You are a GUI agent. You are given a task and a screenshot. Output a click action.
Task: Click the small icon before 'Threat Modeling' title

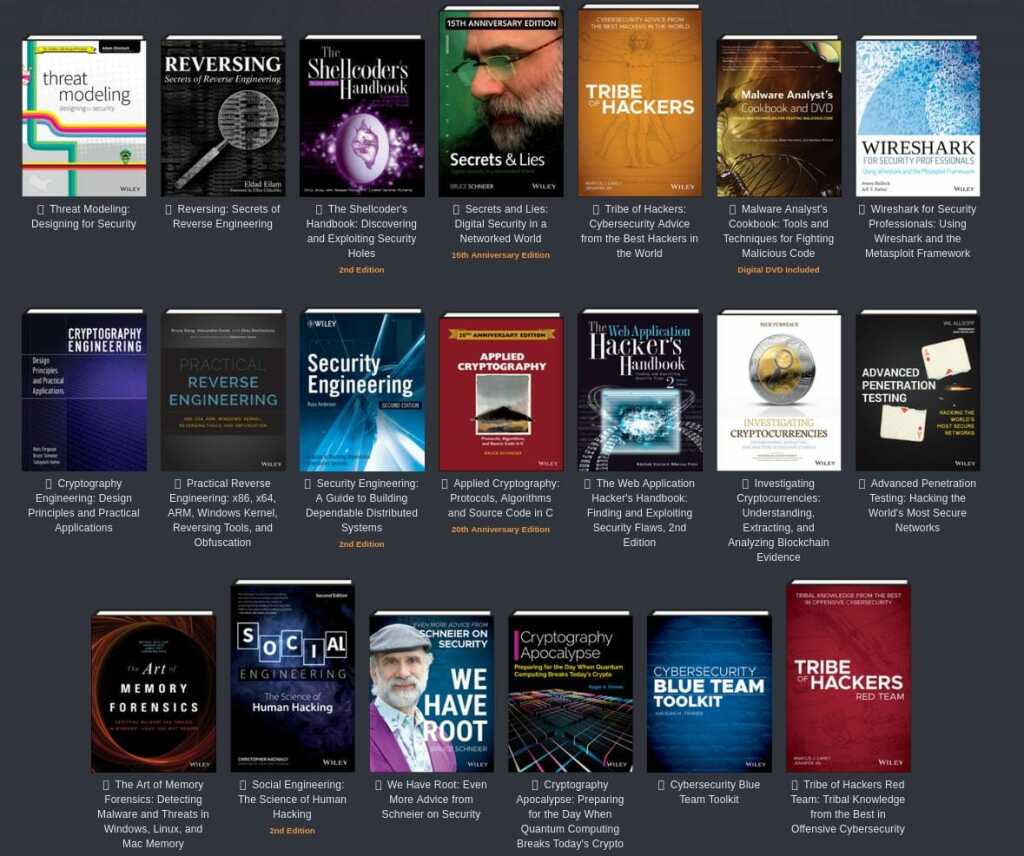tap(40, 210)
